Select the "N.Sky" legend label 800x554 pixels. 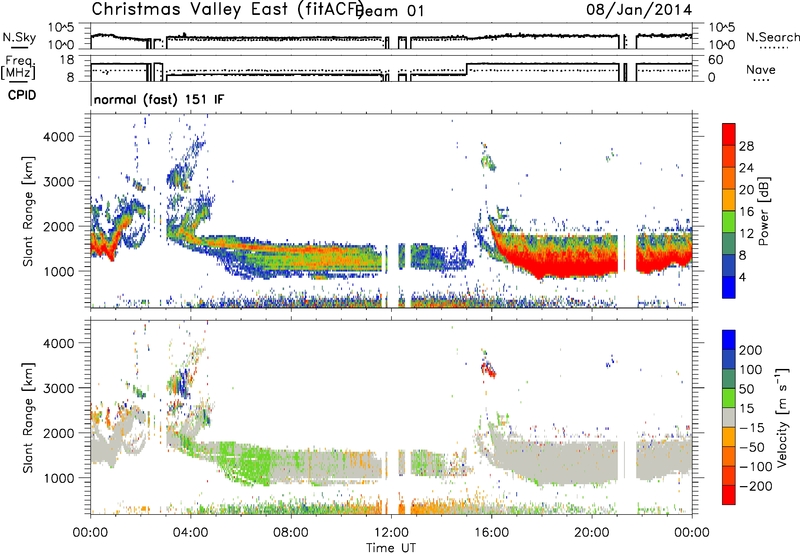(19, 37)
